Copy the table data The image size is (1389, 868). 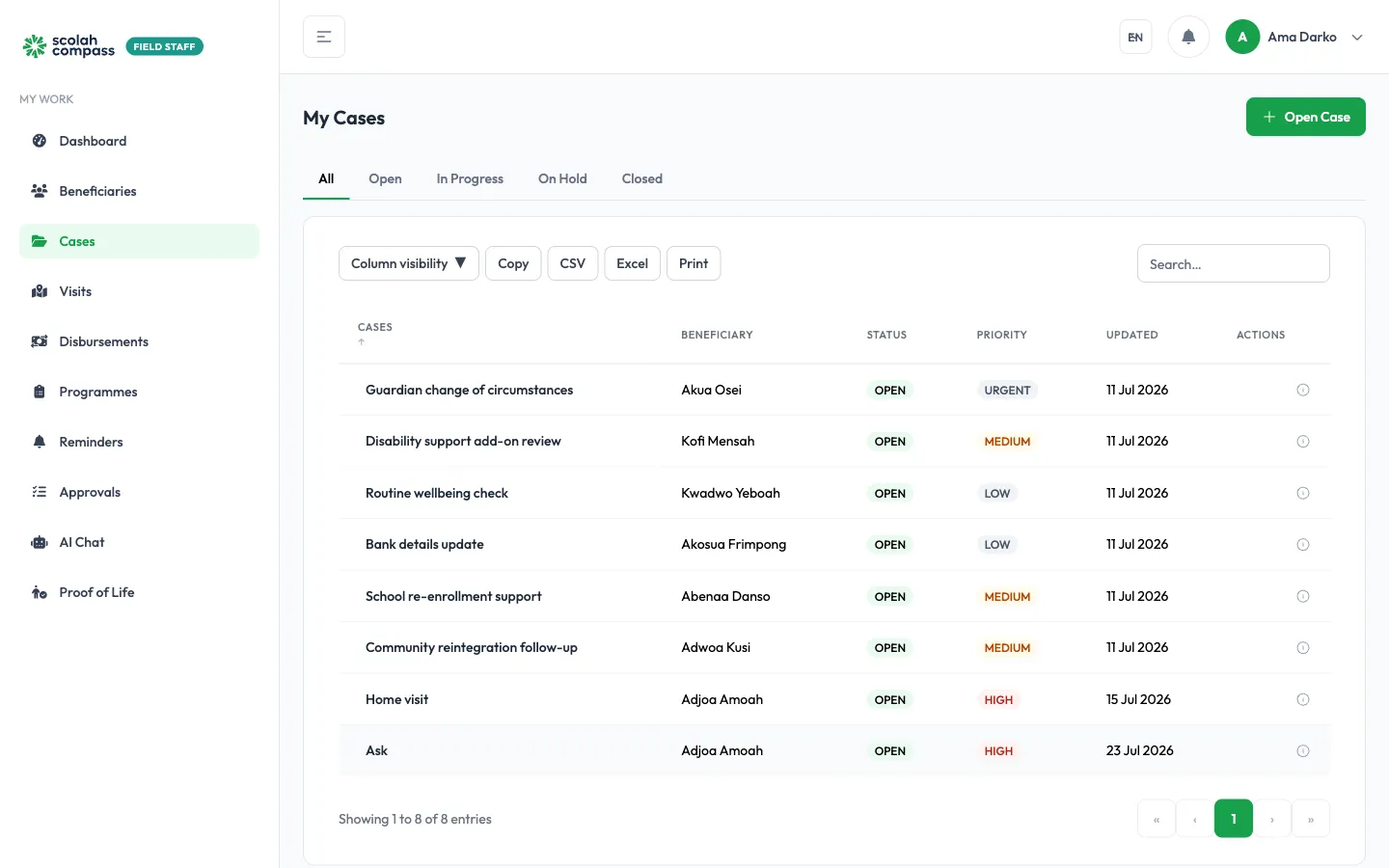pyautogui.click(x=513, y=263)
